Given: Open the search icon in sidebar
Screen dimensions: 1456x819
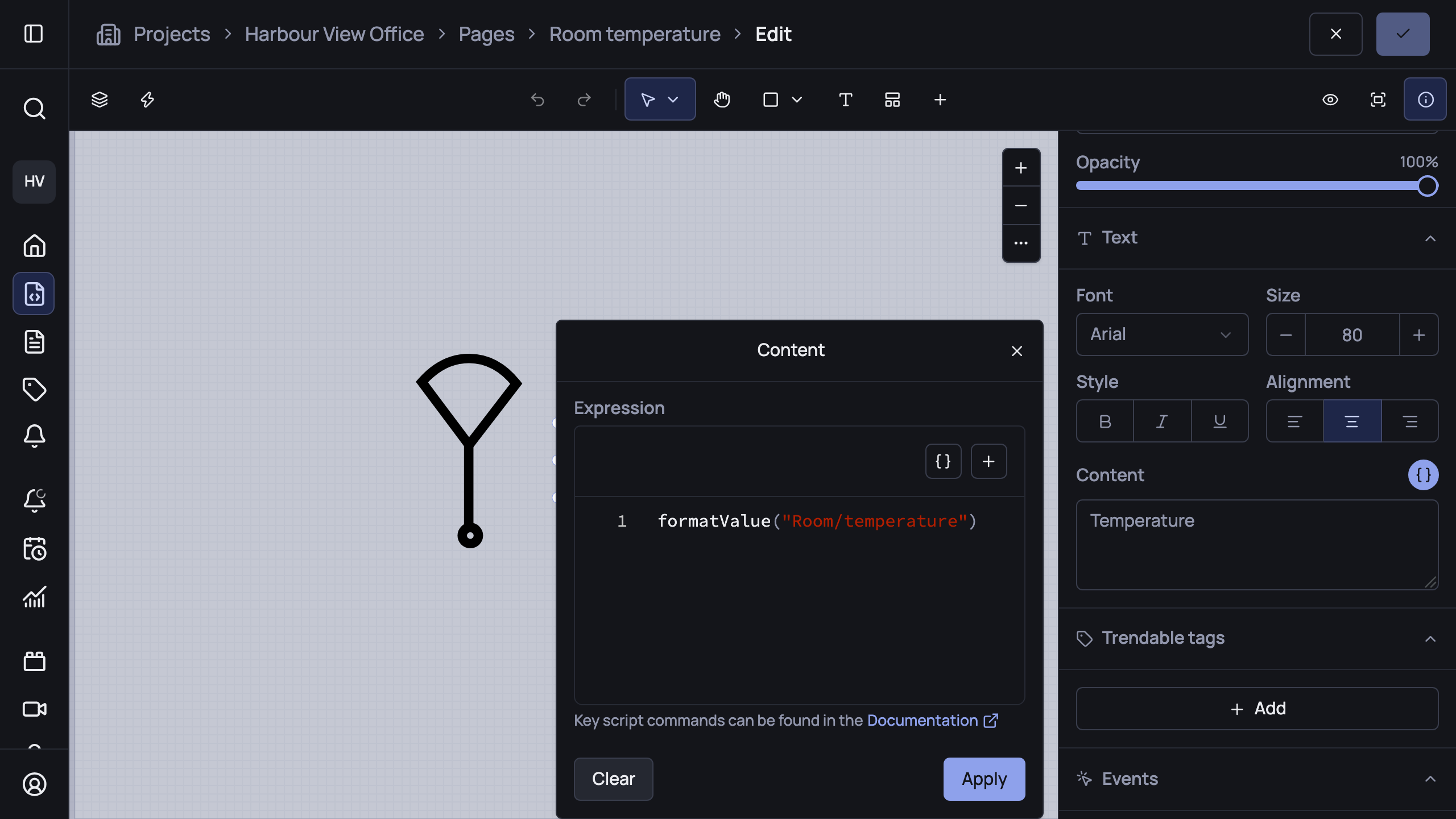Looking at the screenshot, I should [34, 108].
